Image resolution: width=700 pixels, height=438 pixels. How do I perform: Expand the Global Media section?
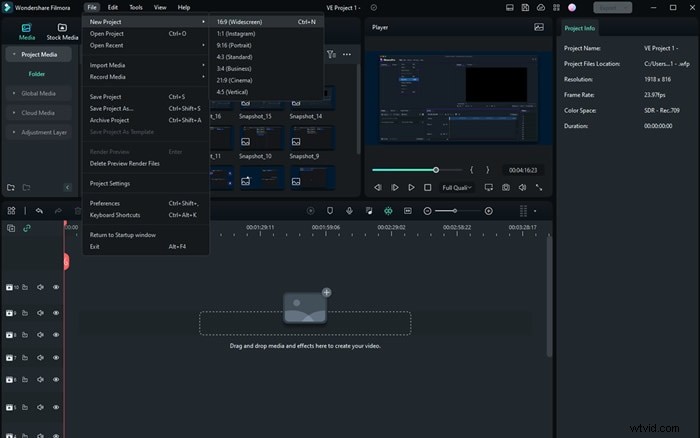[36, 93]
